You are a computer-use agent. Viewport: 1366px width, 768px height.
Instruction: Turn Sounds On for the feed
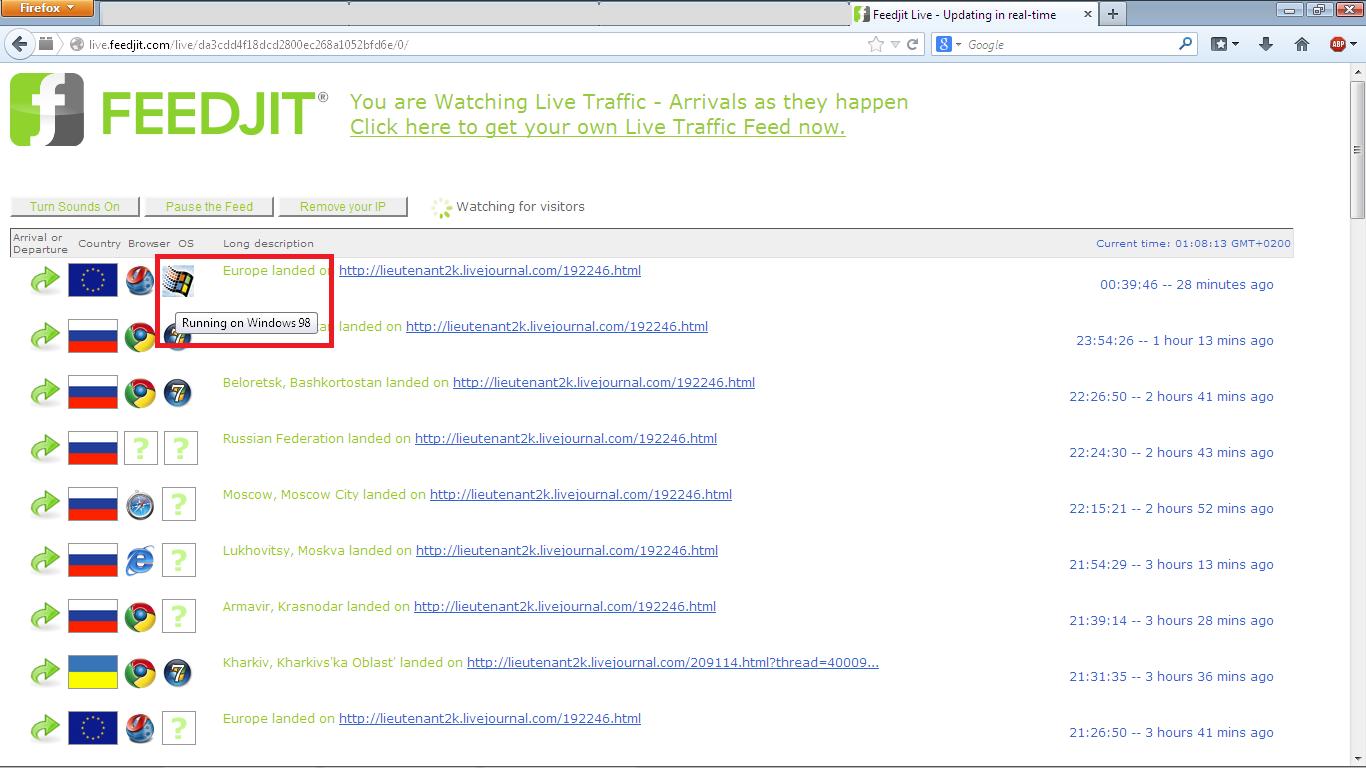click(75, 207)
